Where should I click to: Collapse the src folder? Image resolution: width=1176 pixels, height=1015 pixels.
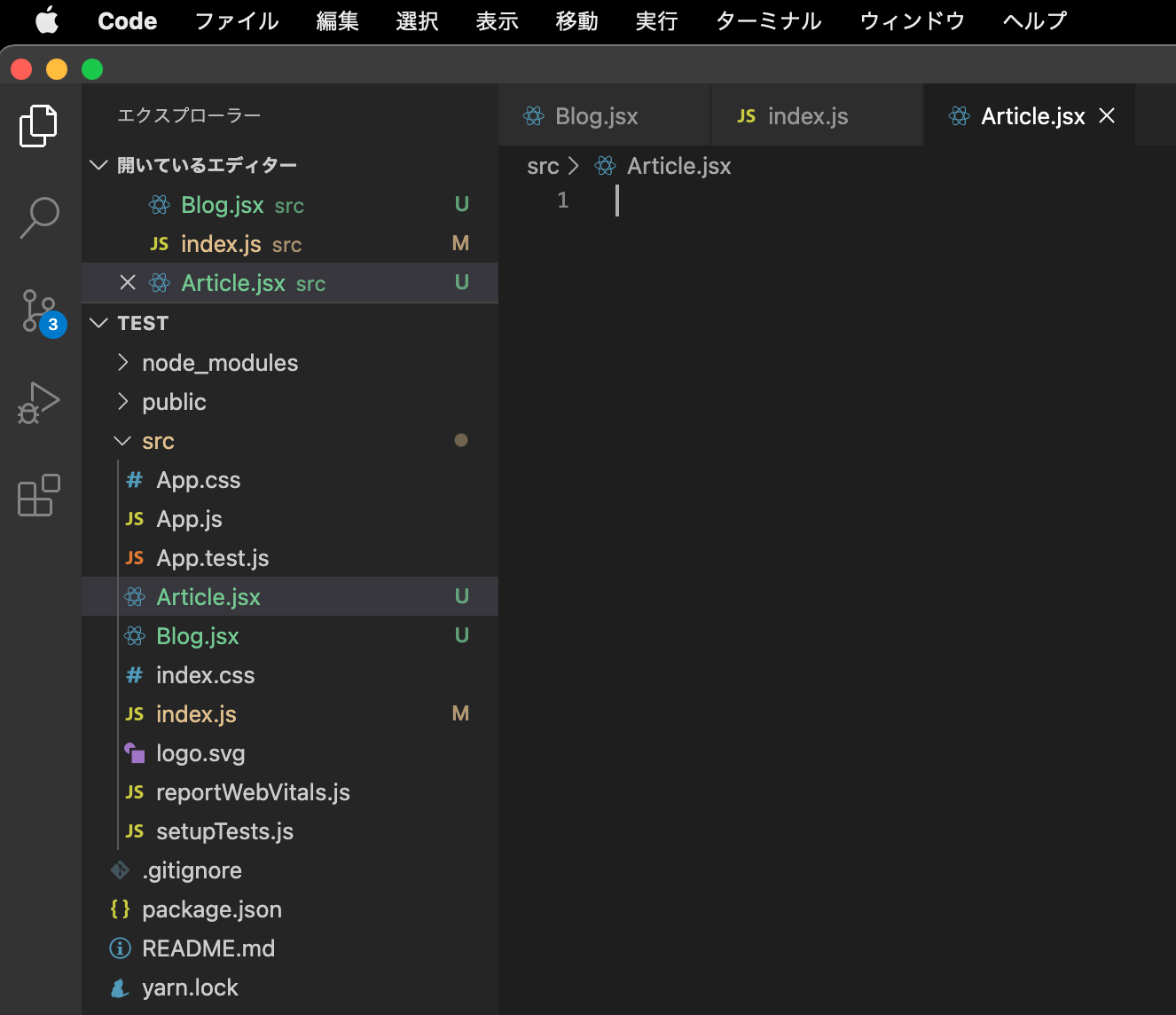pyautogui.click(x=122, y=440)
